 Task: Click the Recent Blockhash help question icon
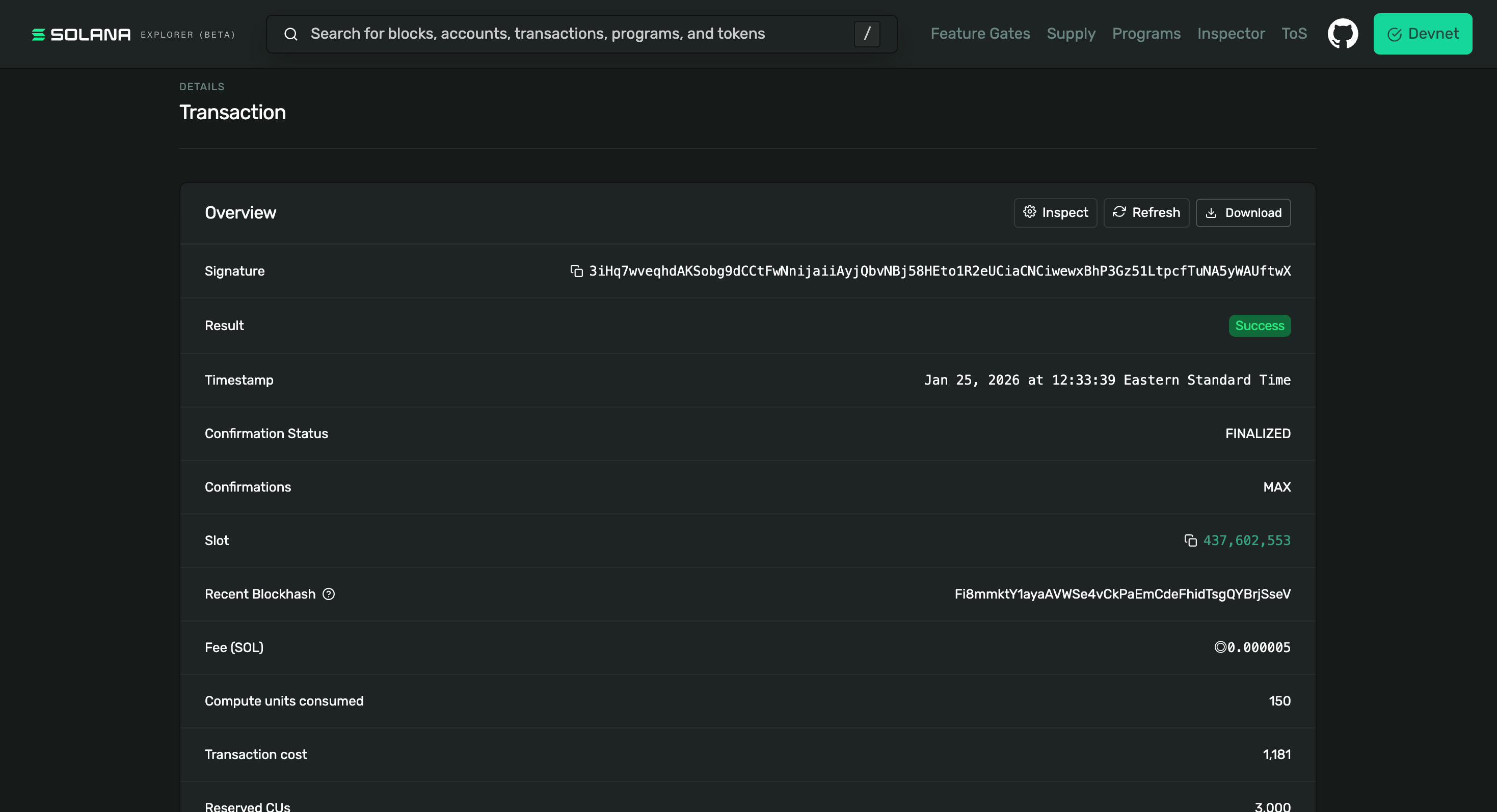329,594
